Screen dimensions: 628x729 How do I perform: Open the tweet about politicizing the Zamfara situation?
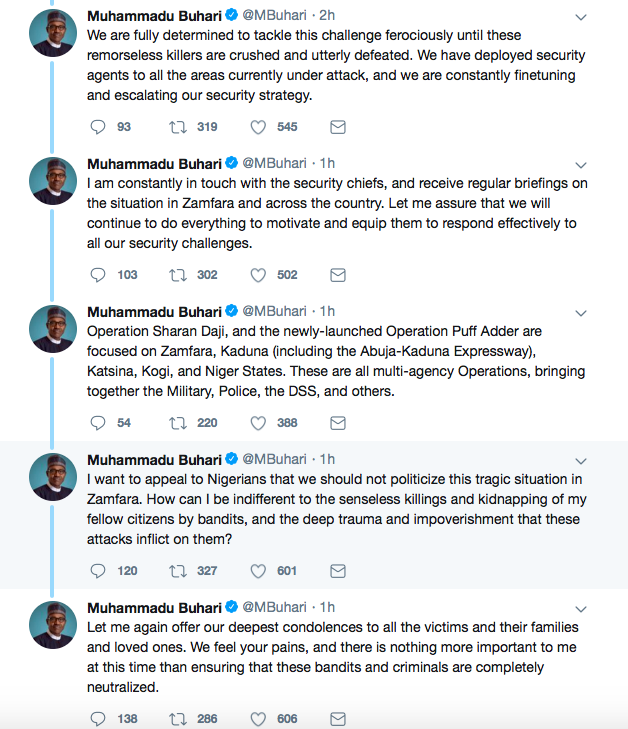coord(337,509)
